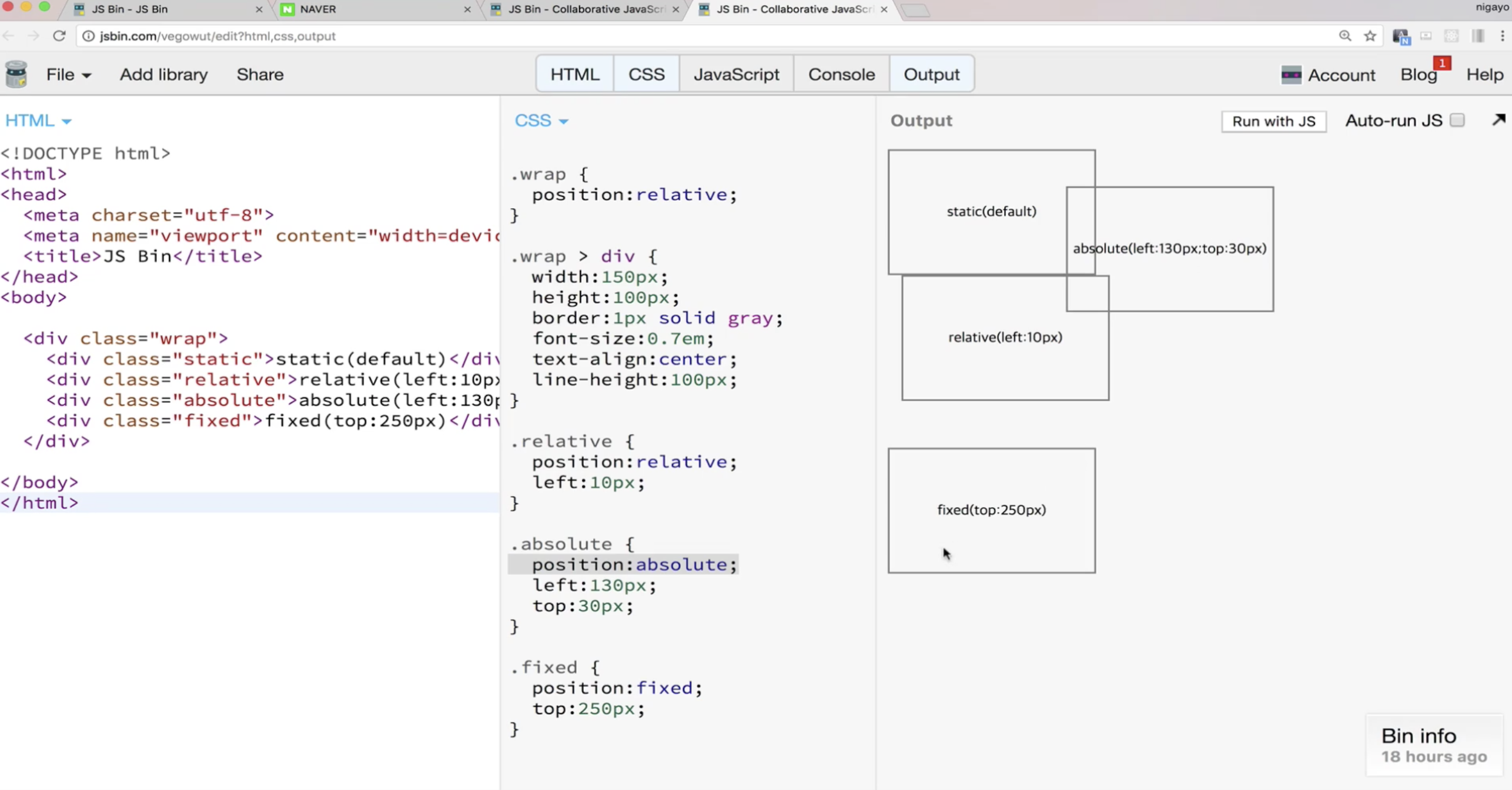Open the Add library menu
The height and width of the screenshot is (790, 1512).
pos(163,75)
